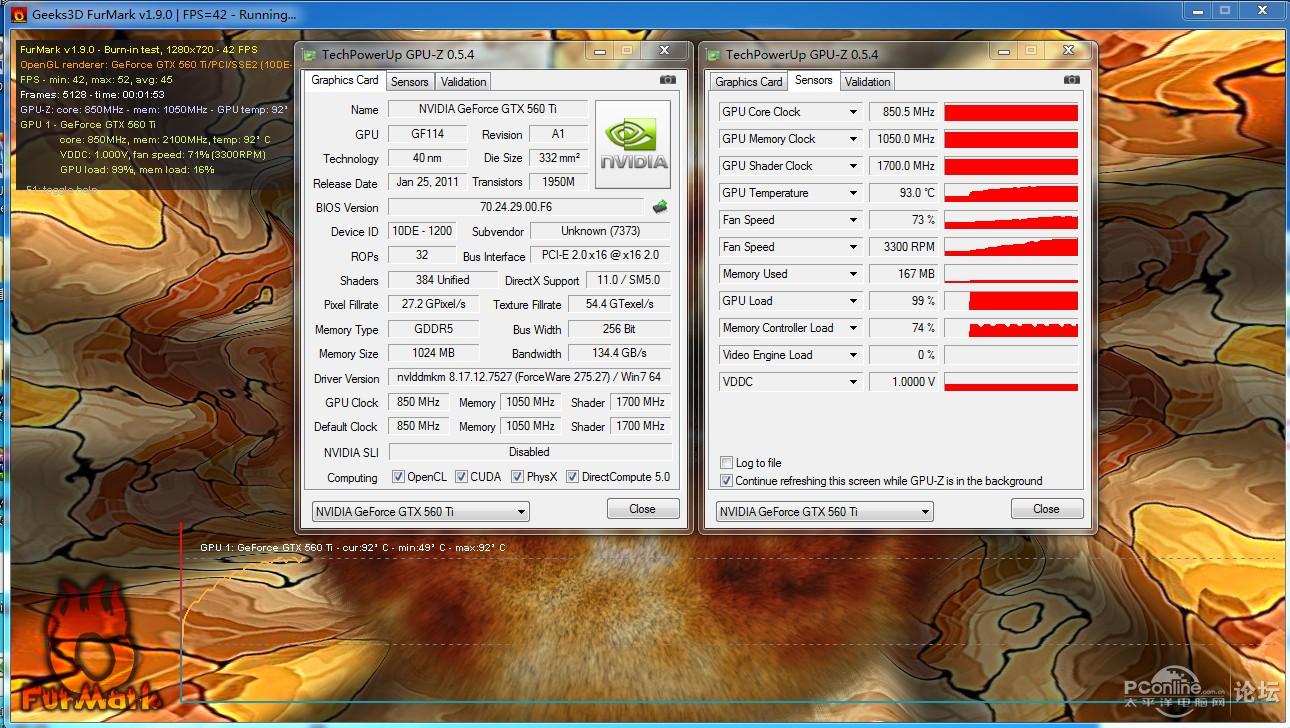Screen dimensions: 1290x728
Task: Minimize the FurMark window
Action: click(1199, 11)
